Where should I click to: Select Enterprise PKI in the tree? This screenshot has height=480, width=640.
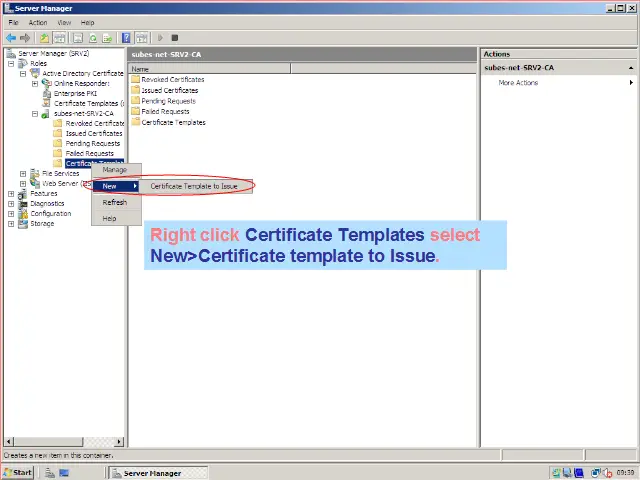pos(73,93)
